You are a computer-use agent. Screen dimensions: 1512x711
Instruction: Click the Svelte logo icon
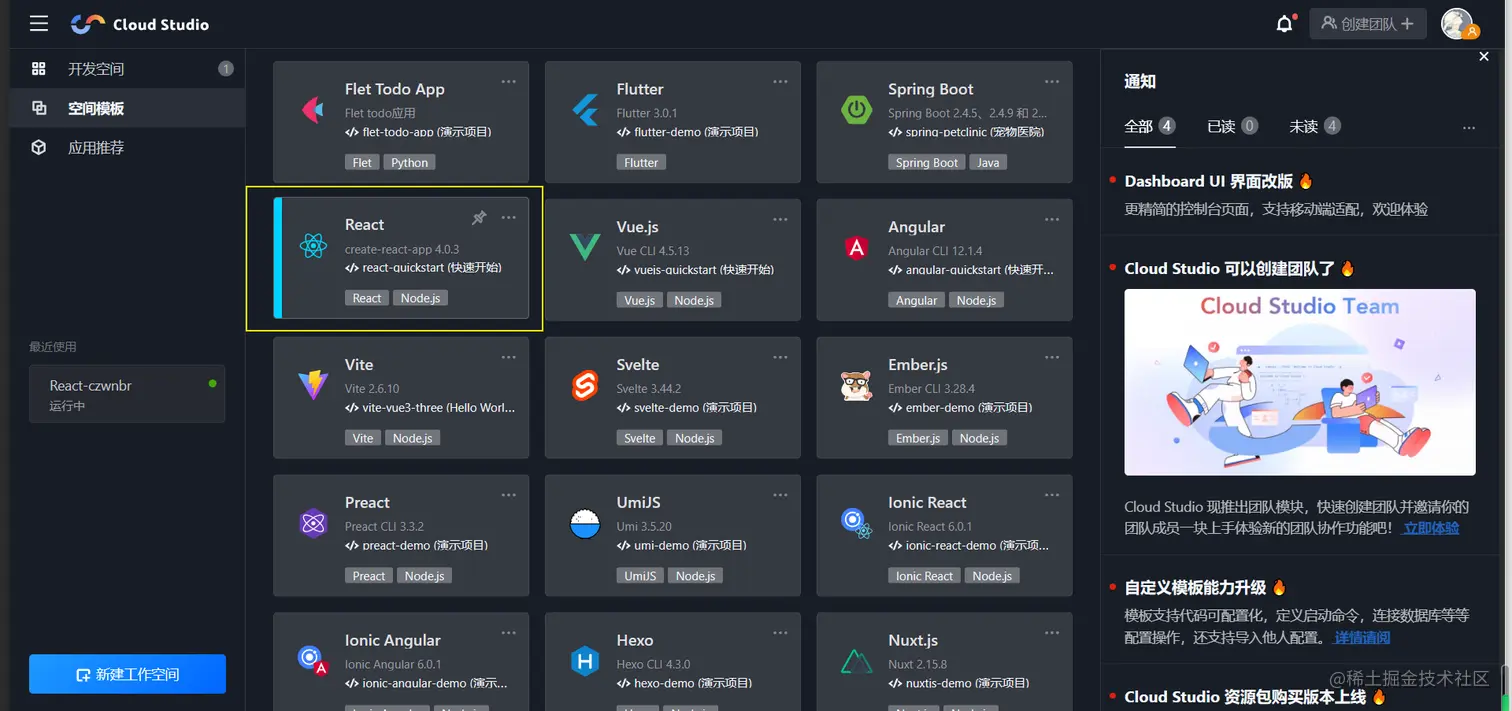(584, 385)
